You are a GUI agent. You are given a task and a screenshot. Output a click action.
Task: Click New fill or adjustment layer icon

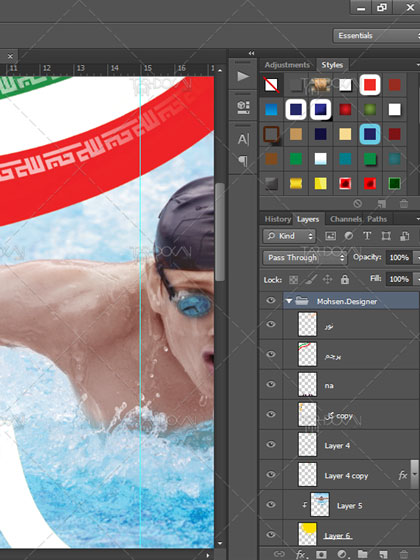pos(342,554)
